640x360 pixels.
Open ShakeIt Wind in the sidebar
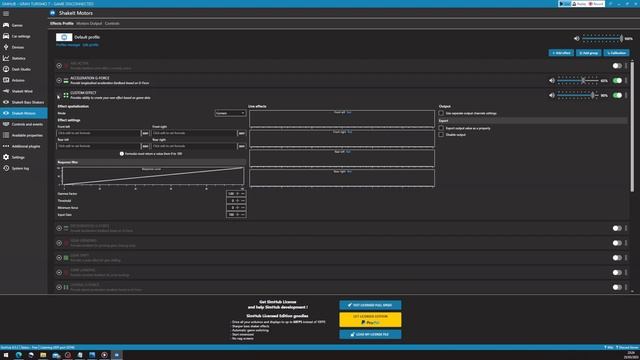coord(24,91)
